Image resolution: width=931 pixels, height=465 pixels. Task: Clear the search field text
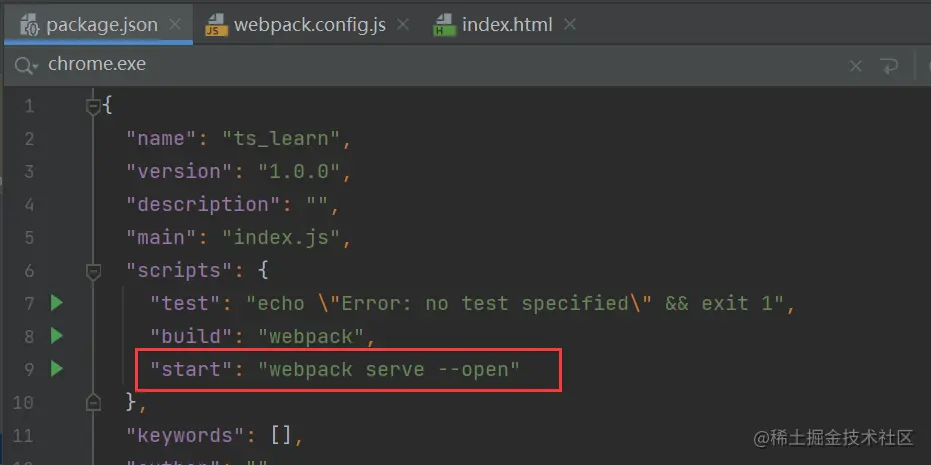pyautogui.click(x=856, y=67)
